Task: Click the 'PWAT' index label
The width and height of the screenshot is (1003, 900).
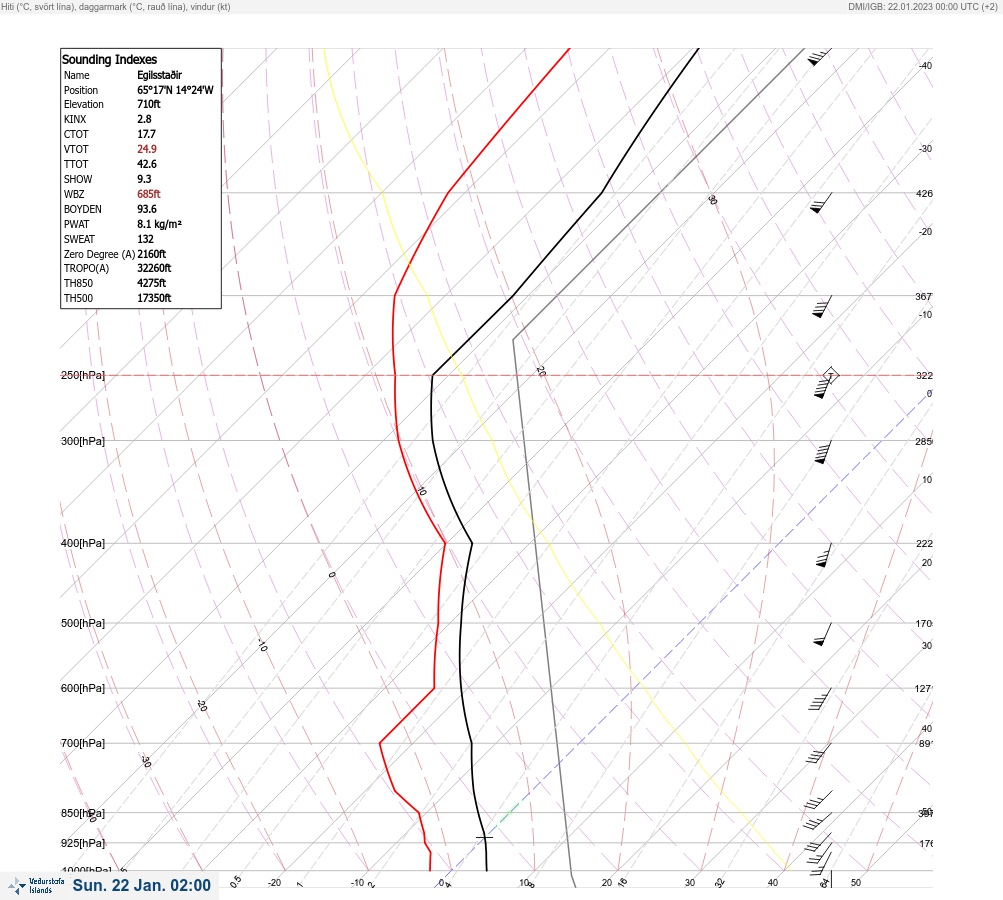Action: click(x=76, y=224)
